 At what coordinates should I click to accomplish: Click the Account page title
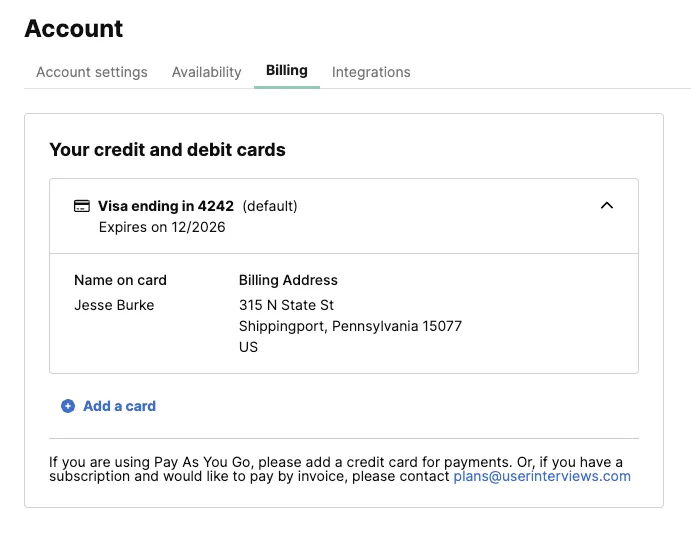[x=74, y=29]
